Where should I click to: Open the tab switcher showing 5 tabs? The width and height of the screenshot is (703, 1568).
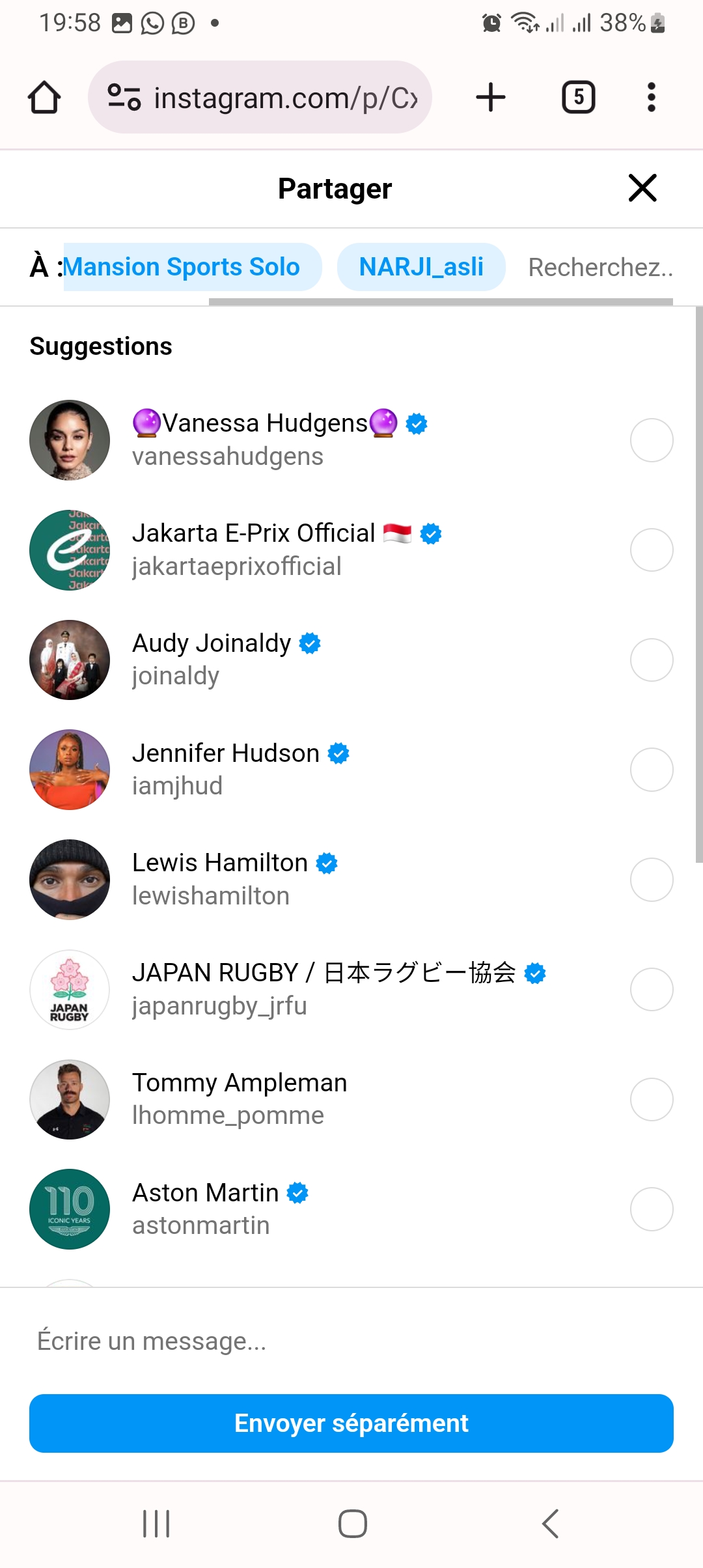coord(578,98)
